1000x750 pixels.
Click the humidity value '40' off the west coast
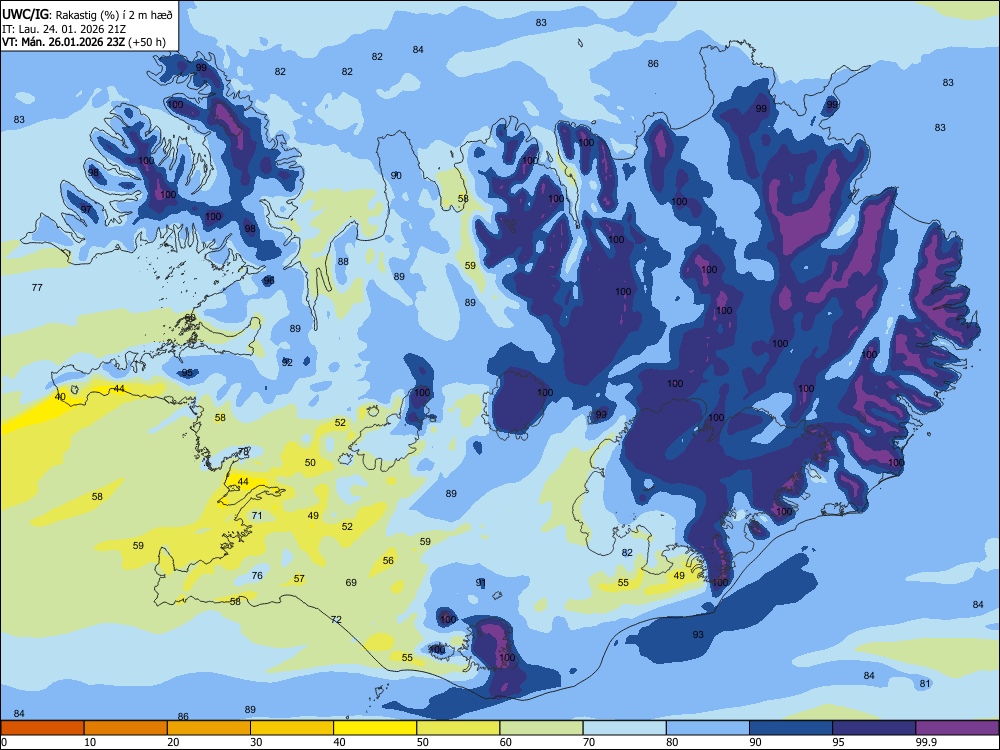(60, 397)
